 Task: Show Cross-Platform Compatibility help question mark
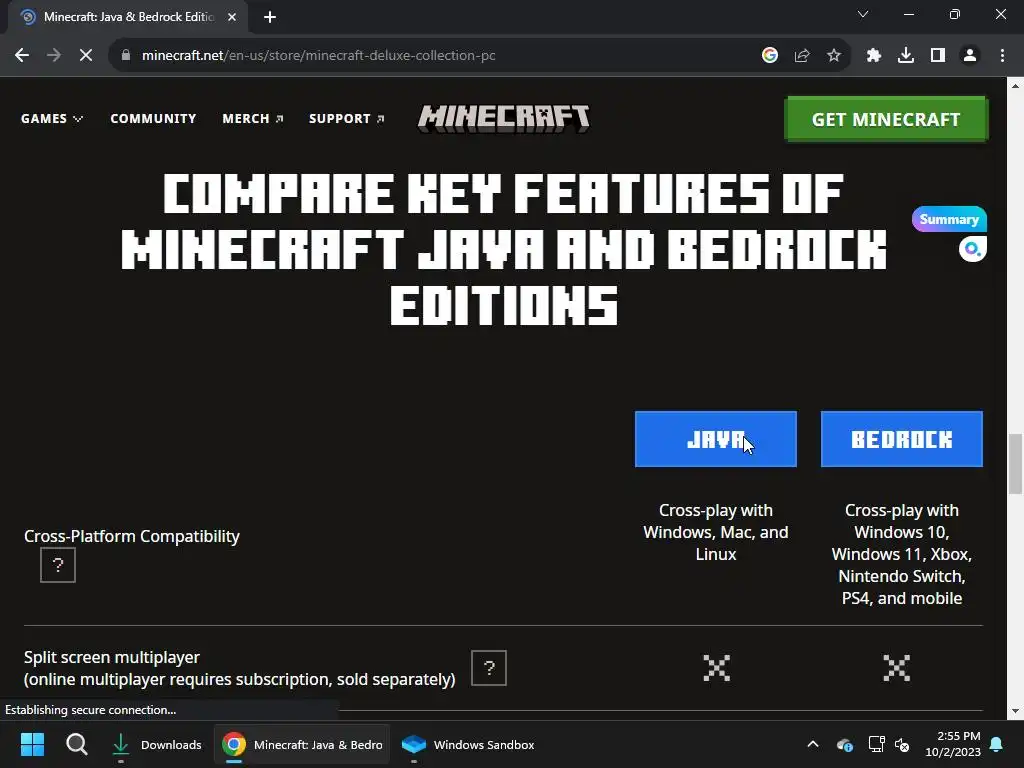[57, 565]
